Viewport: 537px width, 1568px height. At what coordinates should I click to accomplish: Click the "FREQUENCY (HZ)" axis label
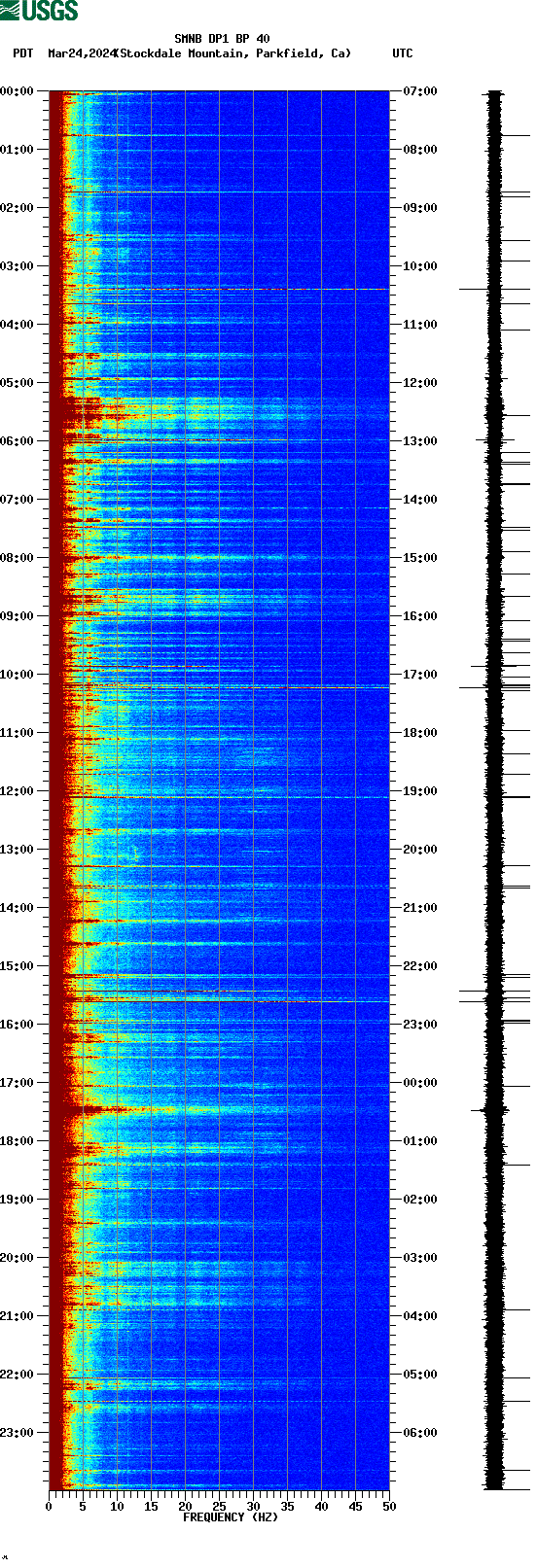231,1517
